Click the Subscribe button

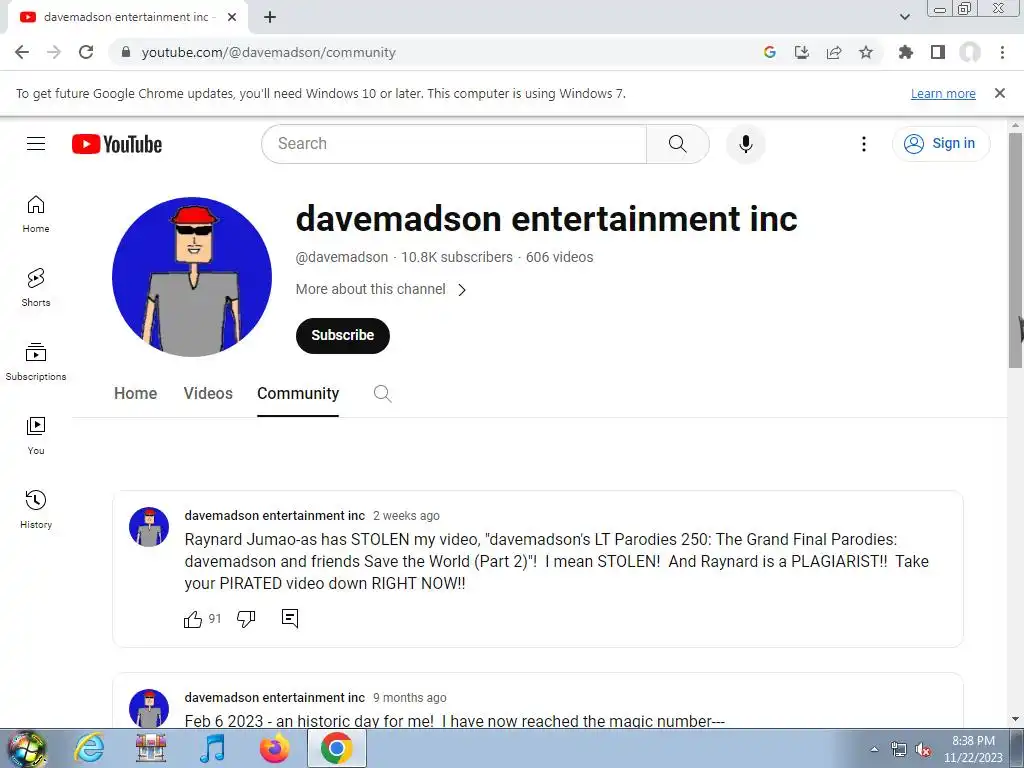pyautogui.click(x=343, y=336)
